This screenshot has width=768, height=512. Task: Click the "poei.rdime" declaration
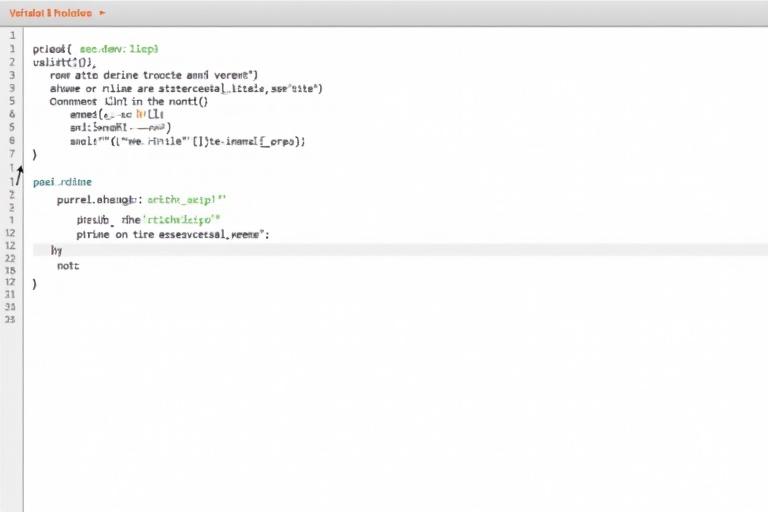[x=62, y=182]
